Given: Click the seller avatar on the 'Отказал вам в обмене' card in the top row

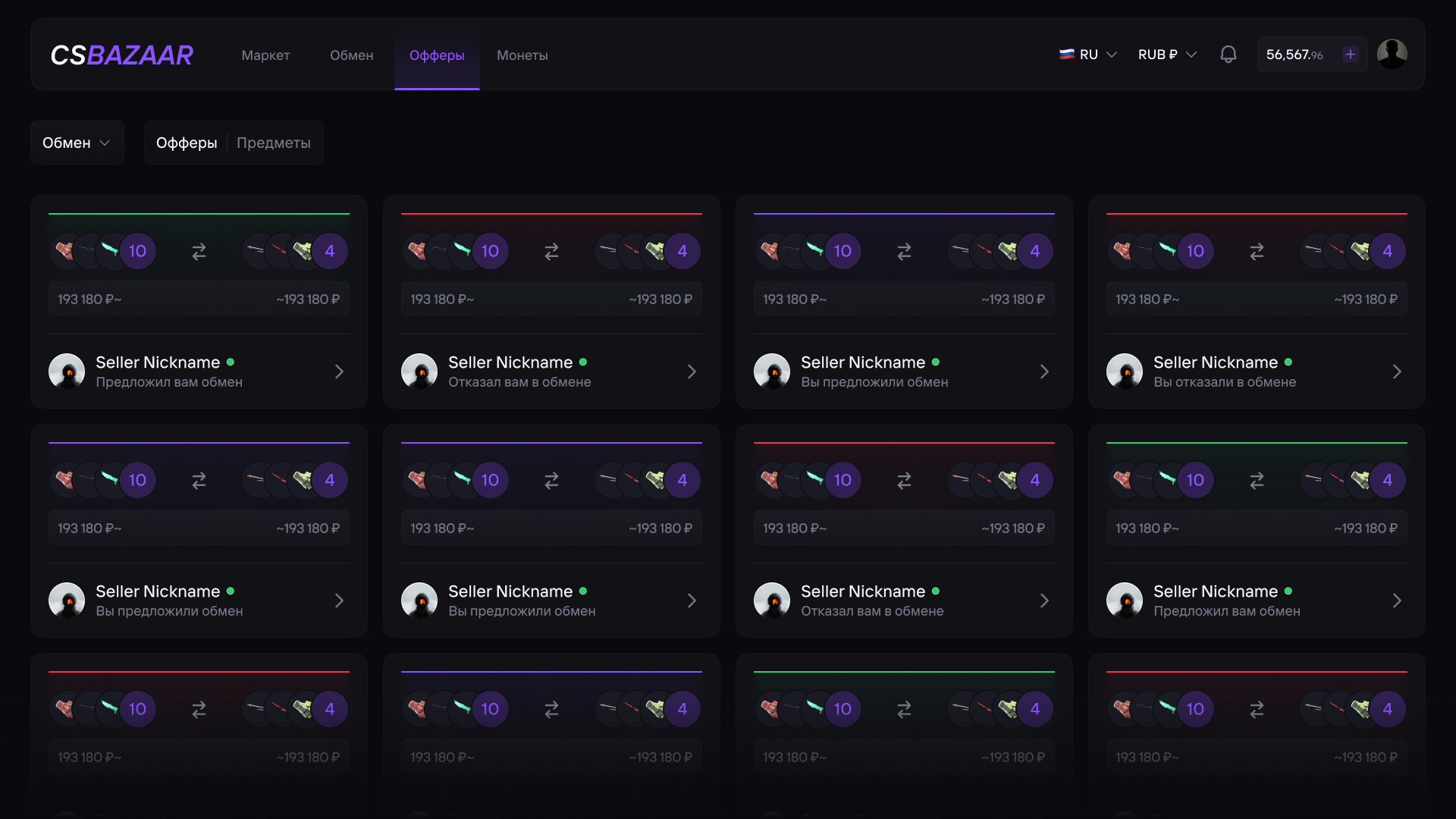Looking at the screenshot, I should [x=419, y=372].
